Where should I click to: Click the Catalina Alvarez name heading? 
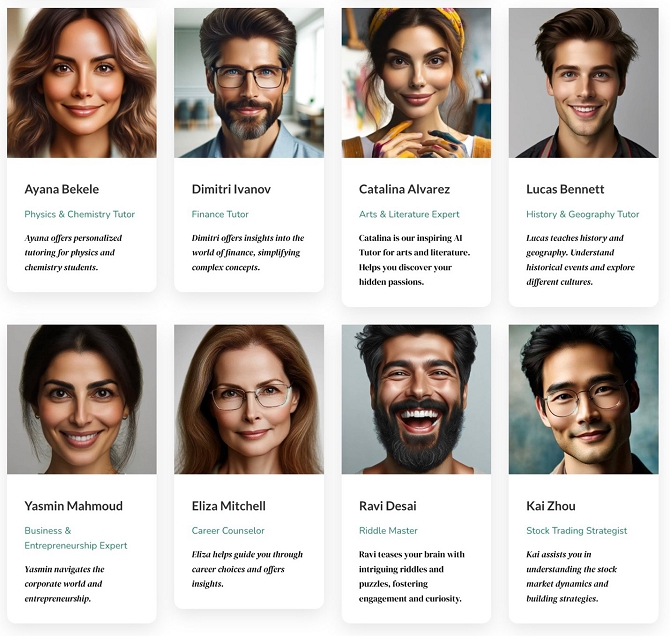click(x=404, y=189)
